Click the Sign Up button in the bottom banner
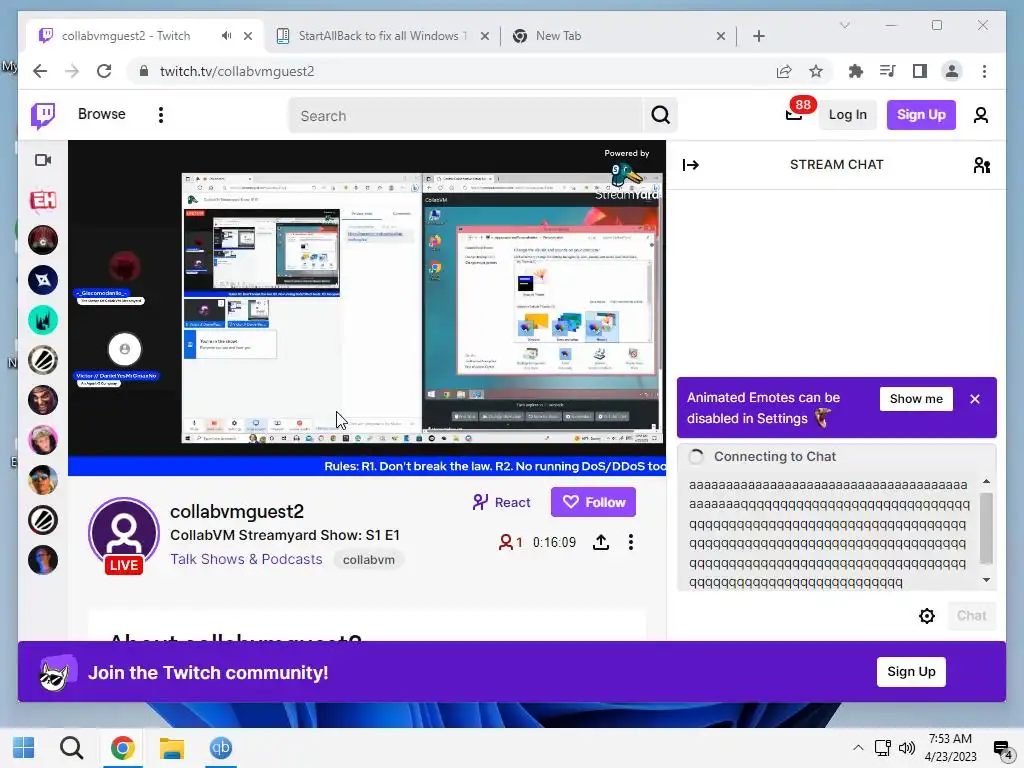 click(911, 671)
